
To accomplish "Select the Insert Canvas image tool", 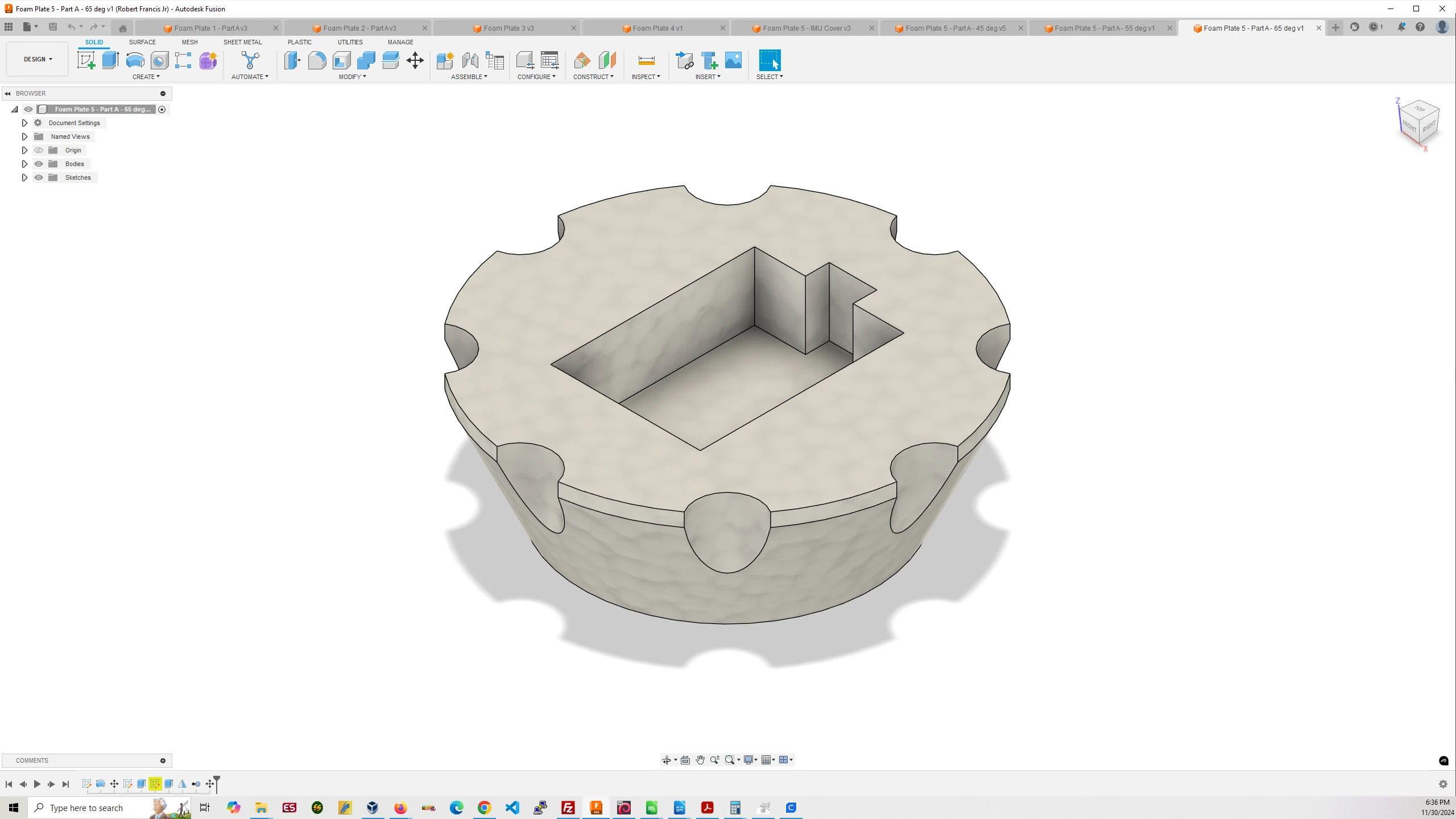I will [x=734, y=60].
